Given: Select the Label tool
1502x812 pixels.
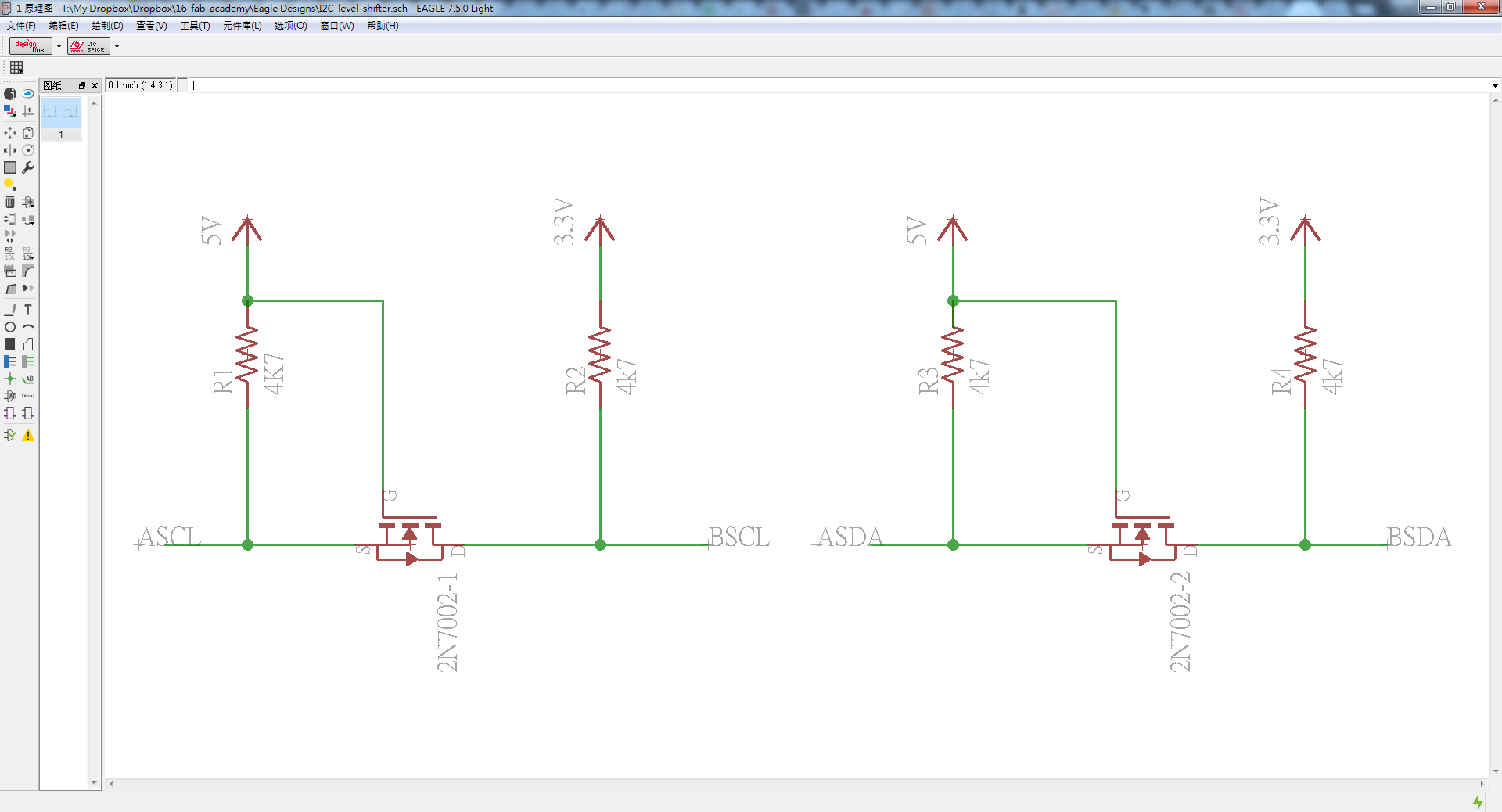Looking at the screenshot, I should [x=28, y=379].
